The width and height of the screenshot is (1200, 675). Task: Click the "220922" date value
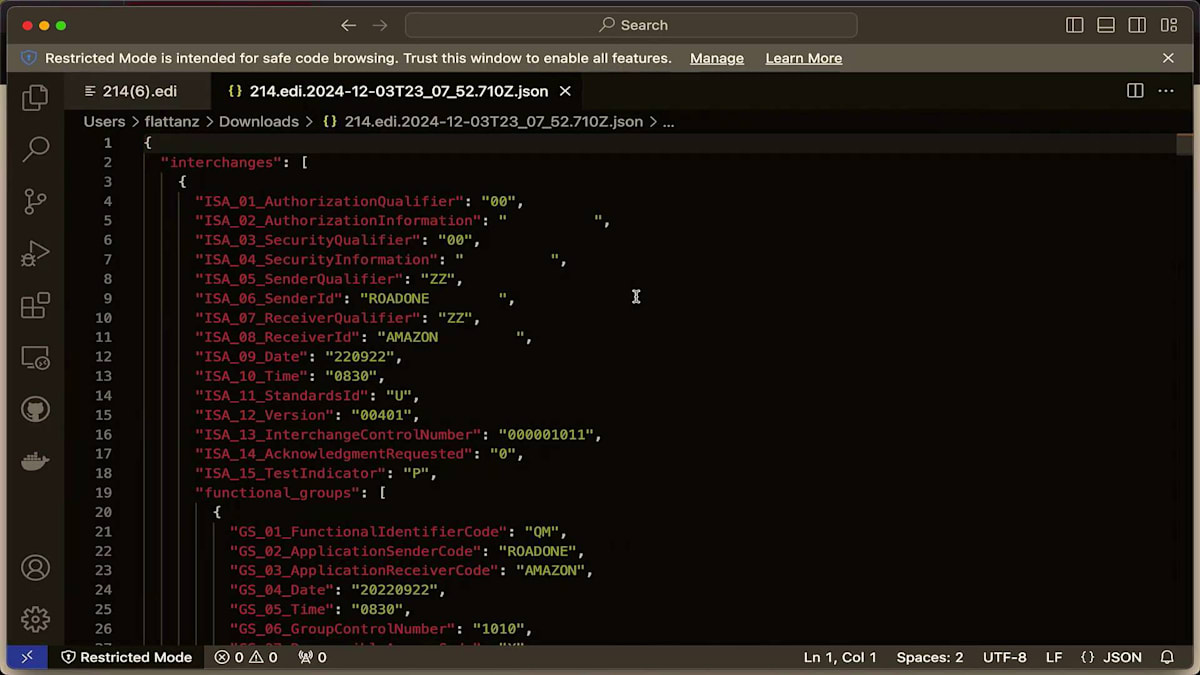360,356
